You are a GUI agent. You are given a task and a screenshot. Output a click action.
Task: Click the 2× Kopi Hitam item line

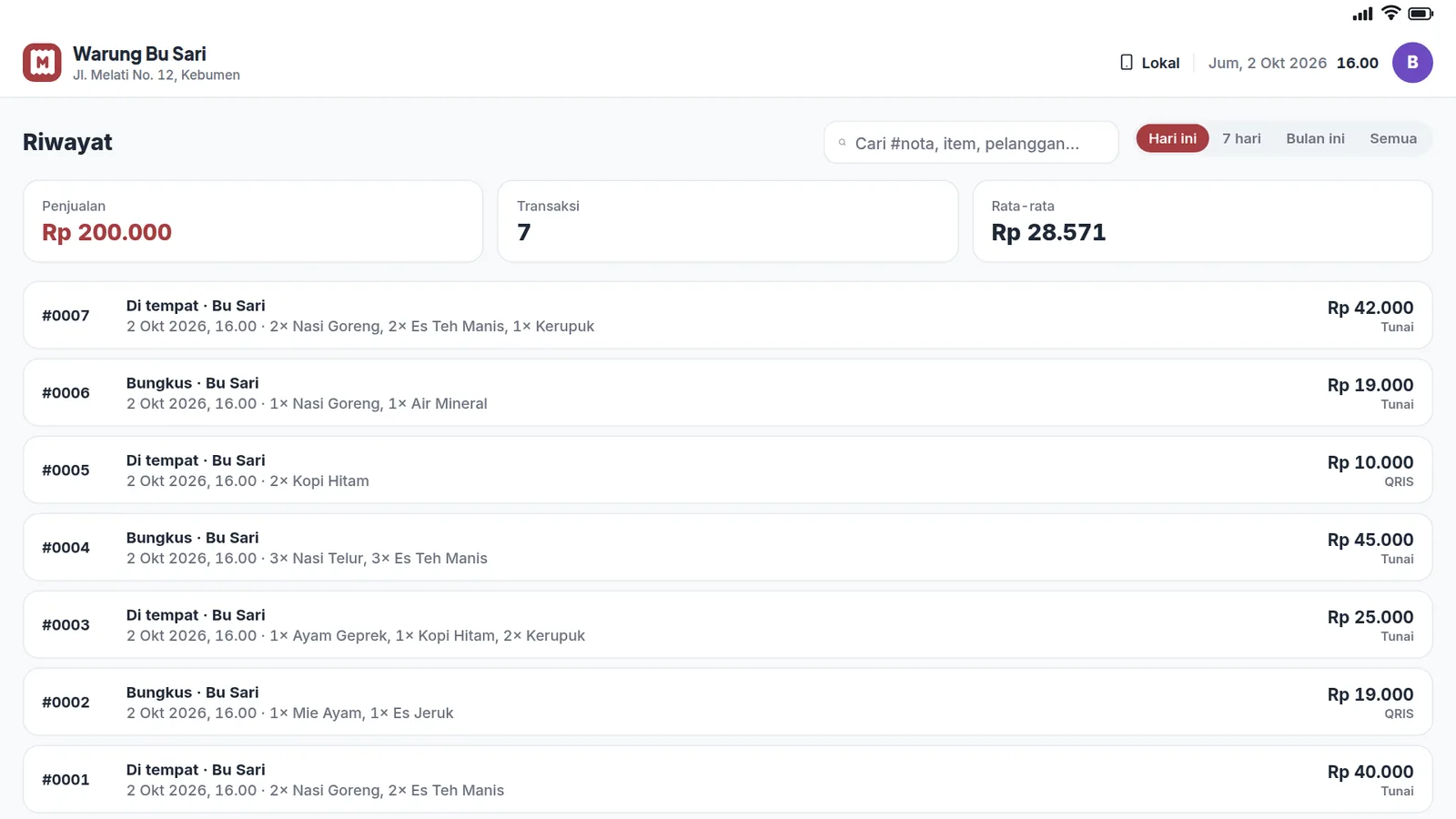tap(248, 480)
